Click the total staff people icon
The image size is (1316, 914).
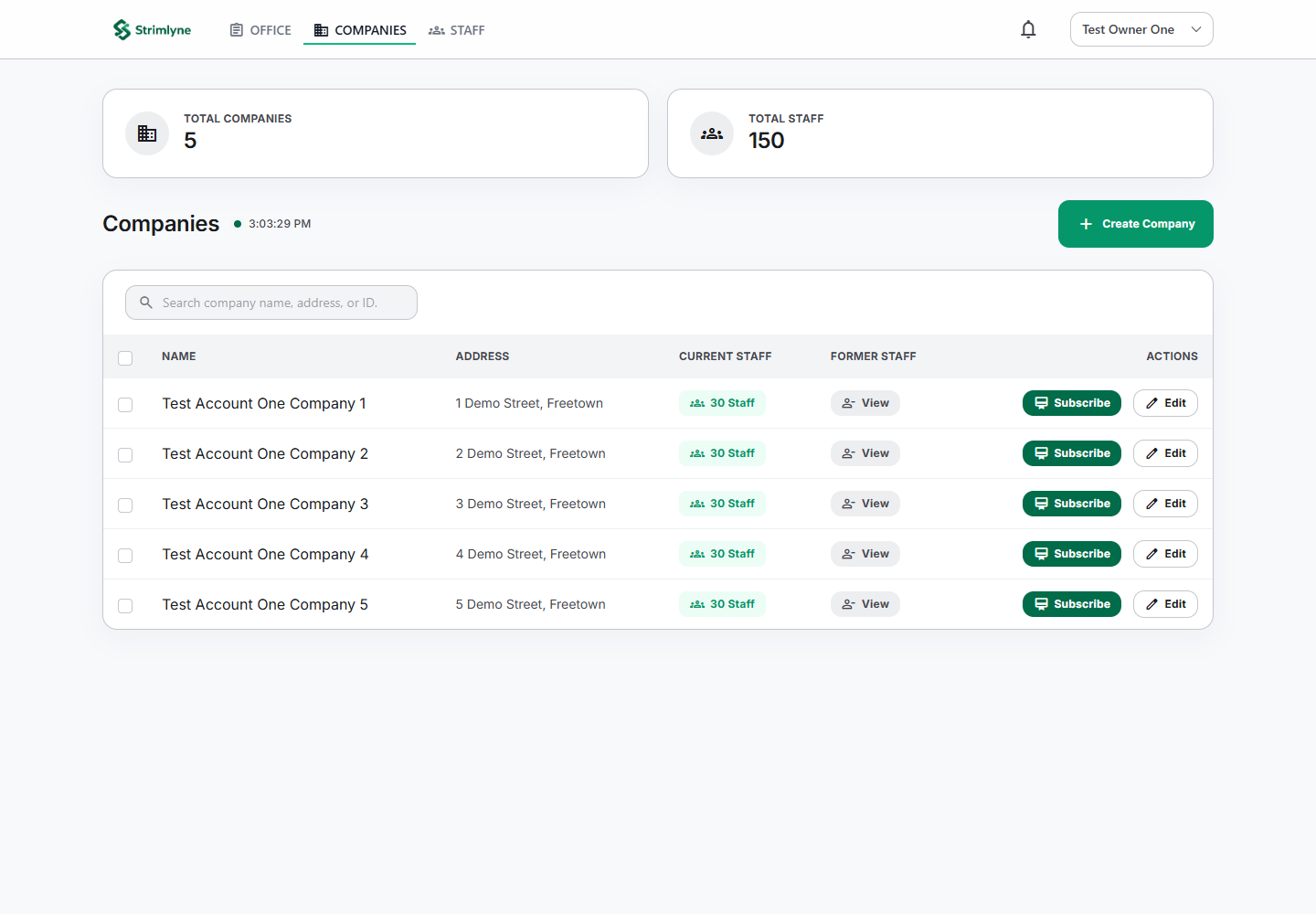tap(712, 133)
